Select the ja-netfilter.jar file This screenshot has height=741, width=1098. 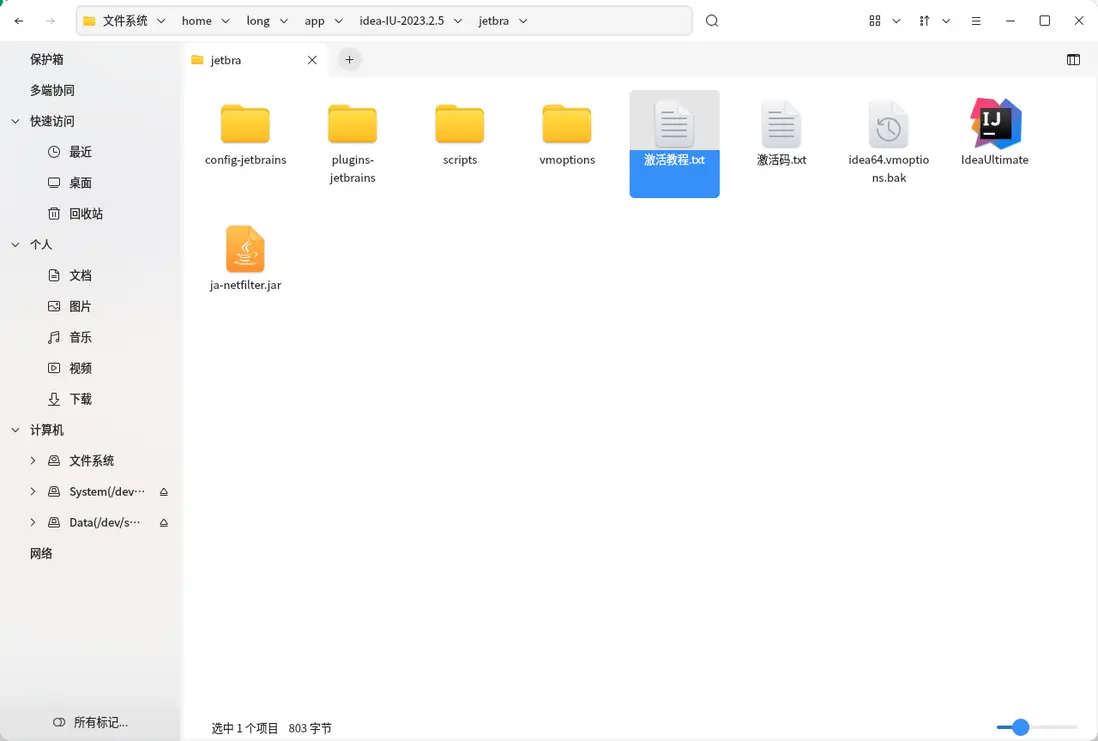245,258
